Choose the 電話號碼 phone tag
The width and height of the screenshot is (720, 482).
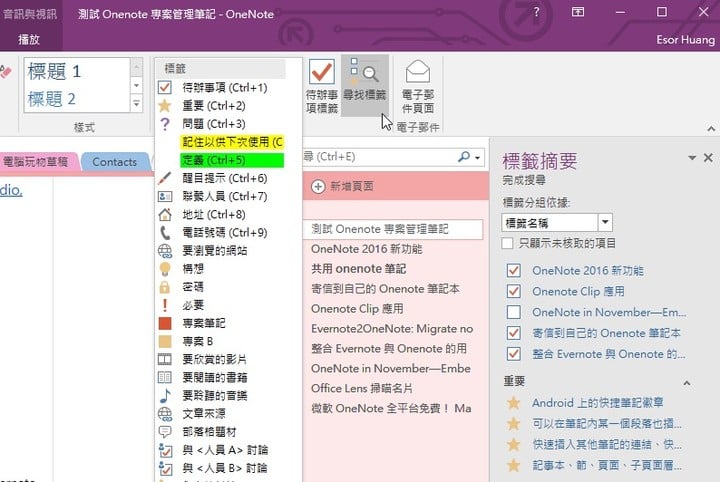pos(165,232)
